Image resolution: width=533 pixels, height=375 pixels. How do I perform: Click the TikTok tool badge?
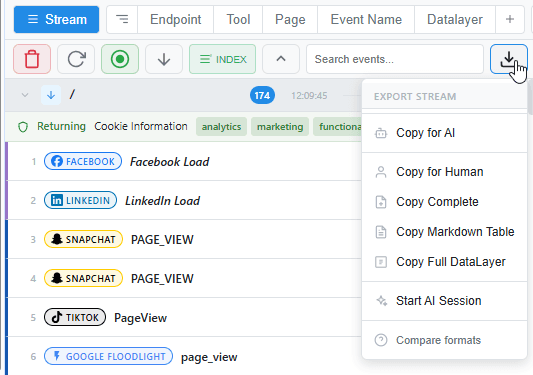[x=75, y=317]
